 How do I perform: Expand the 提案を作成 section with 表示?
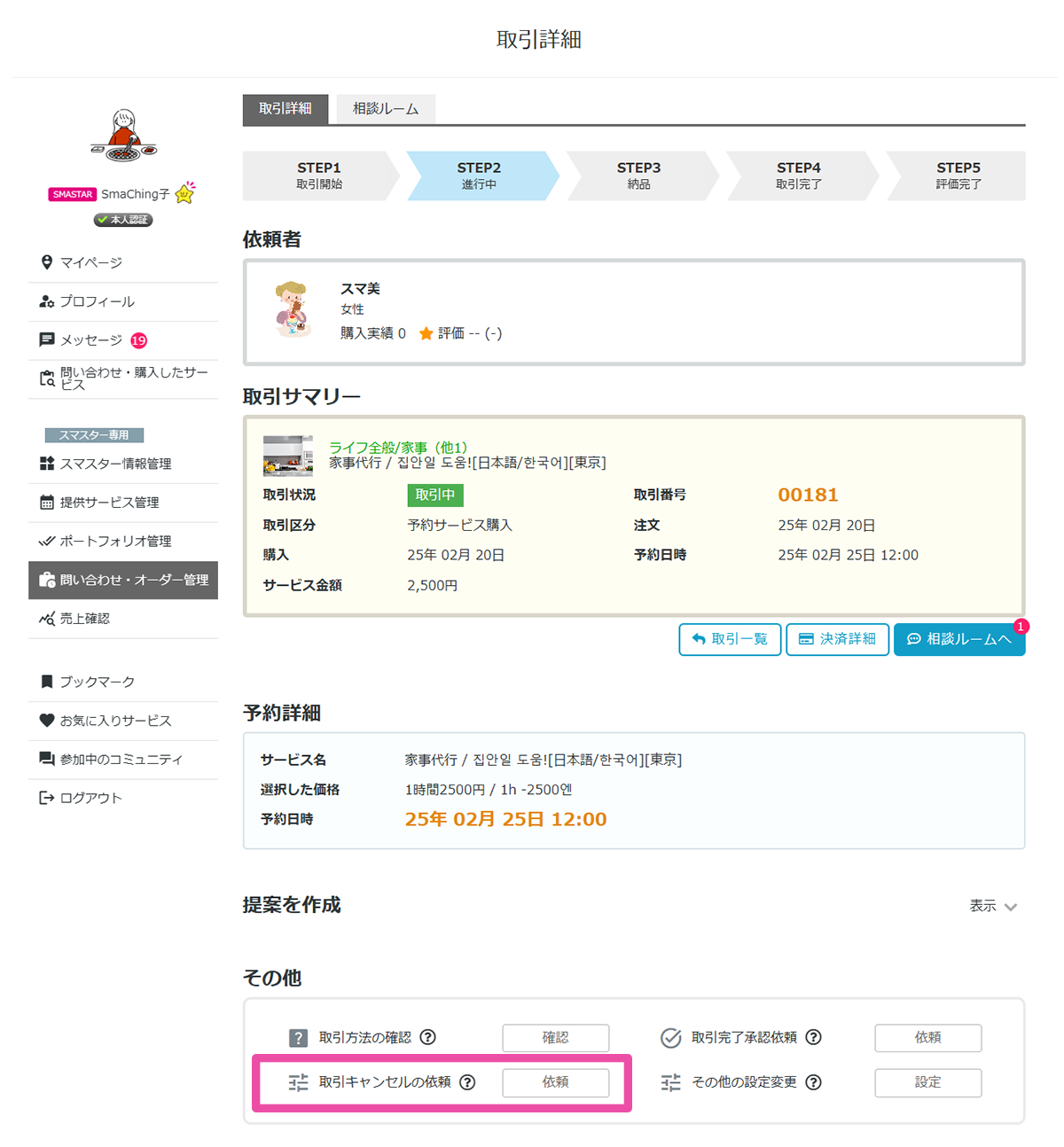(x=992, y=906)
